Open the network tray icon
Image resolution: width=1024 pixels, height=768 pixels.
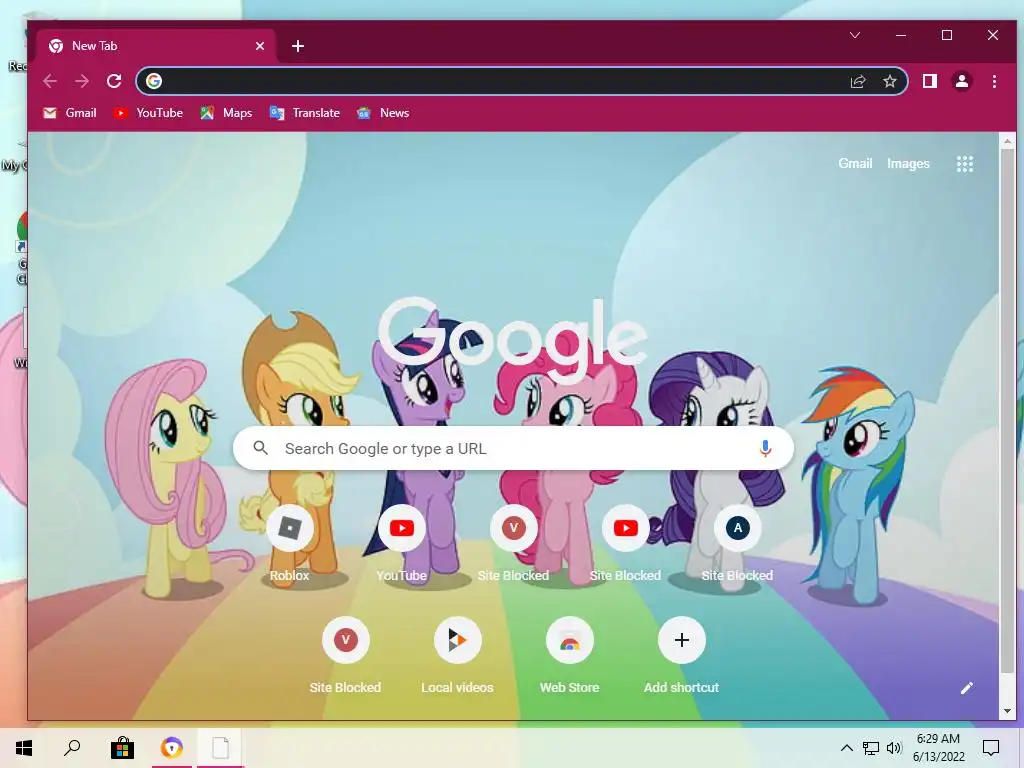point(871,748)
